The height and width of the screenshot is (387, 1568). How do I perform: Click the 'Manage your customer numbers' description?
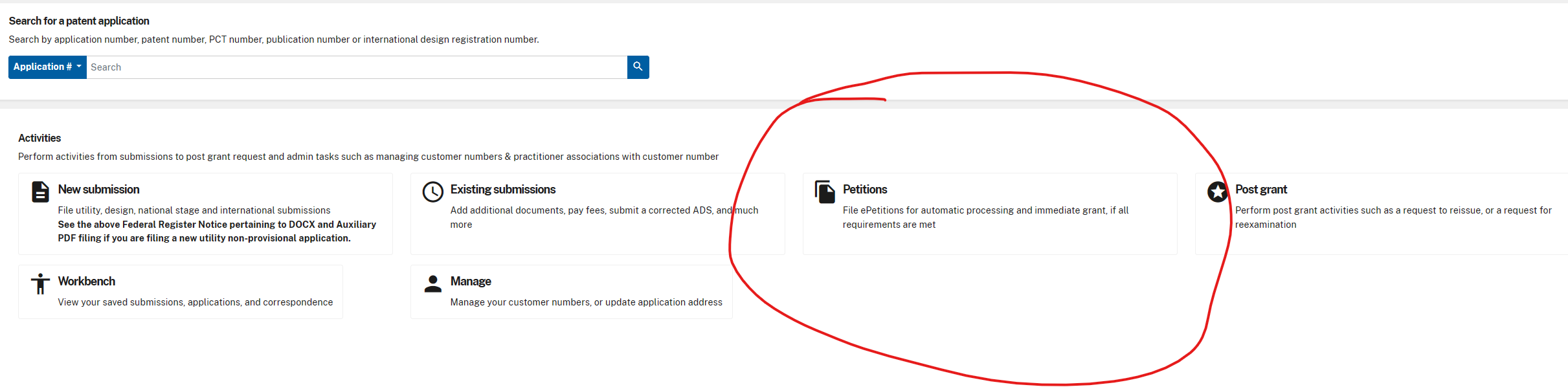click(x=586, y=302)
